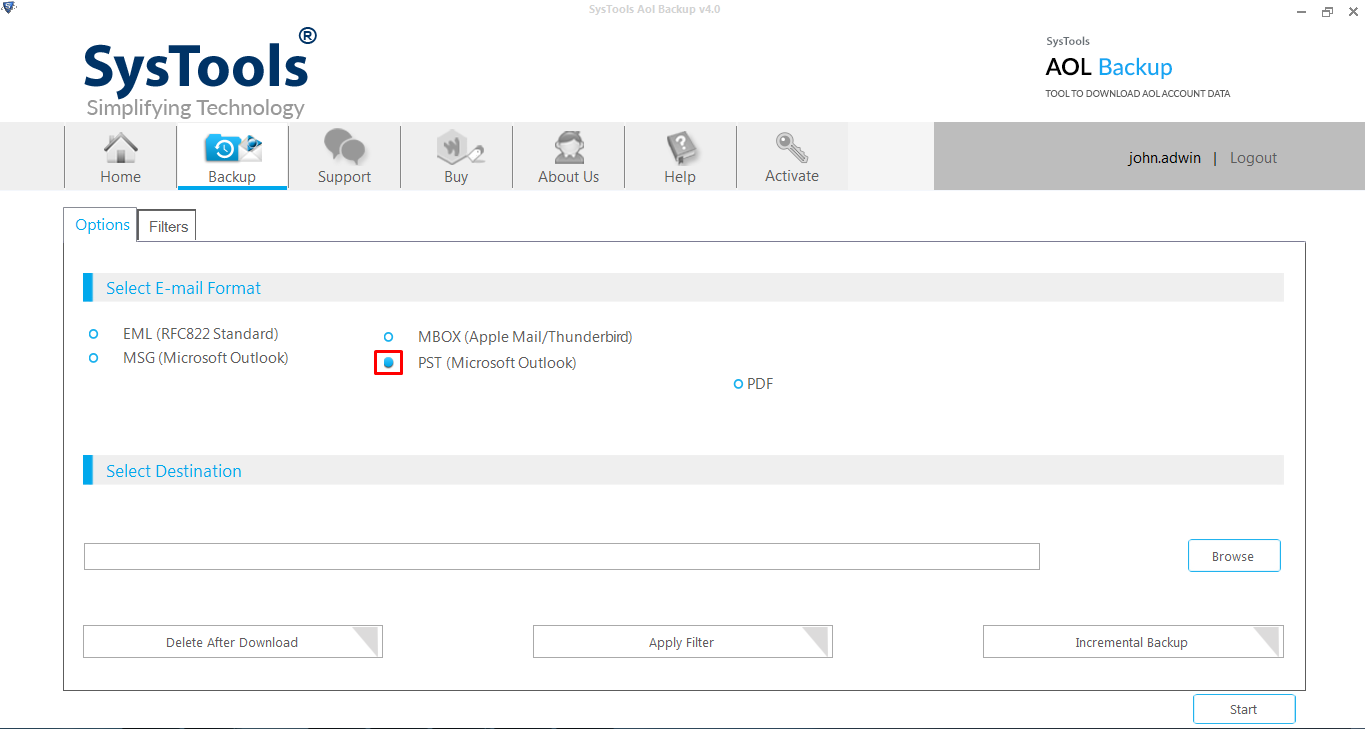Viewport: 1365px width, 729px height.
Task: Toggle Delete After Download option
Action: point(233,642)
